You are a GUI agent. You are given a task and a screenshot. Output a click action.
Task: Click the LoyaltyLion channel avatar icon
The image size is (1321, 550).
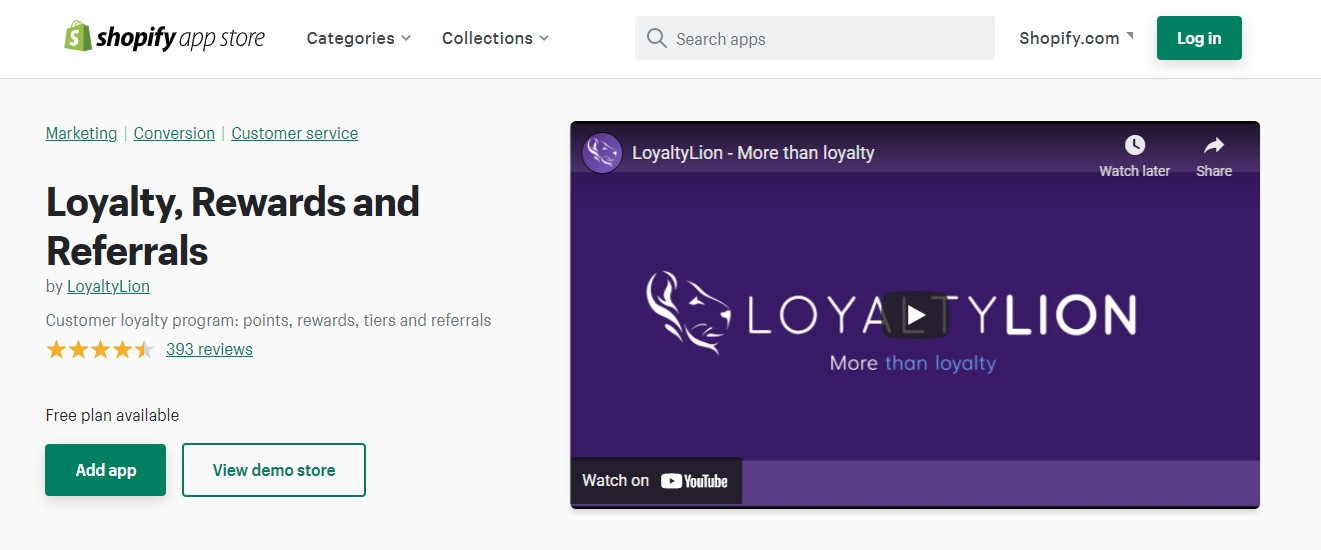point(602,153)
